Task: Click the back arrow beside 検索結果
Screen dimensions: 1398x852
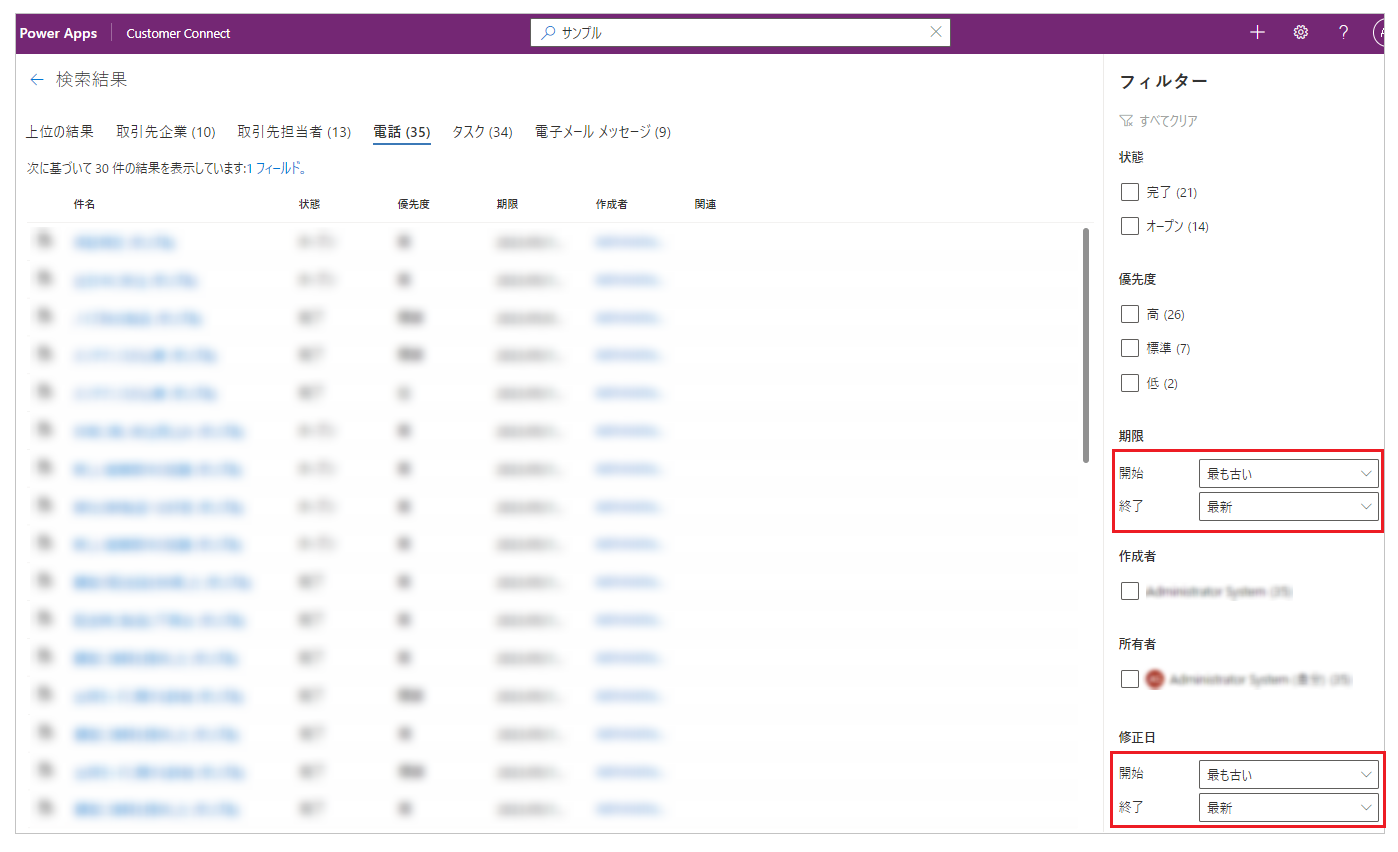Action: point(37,80)
